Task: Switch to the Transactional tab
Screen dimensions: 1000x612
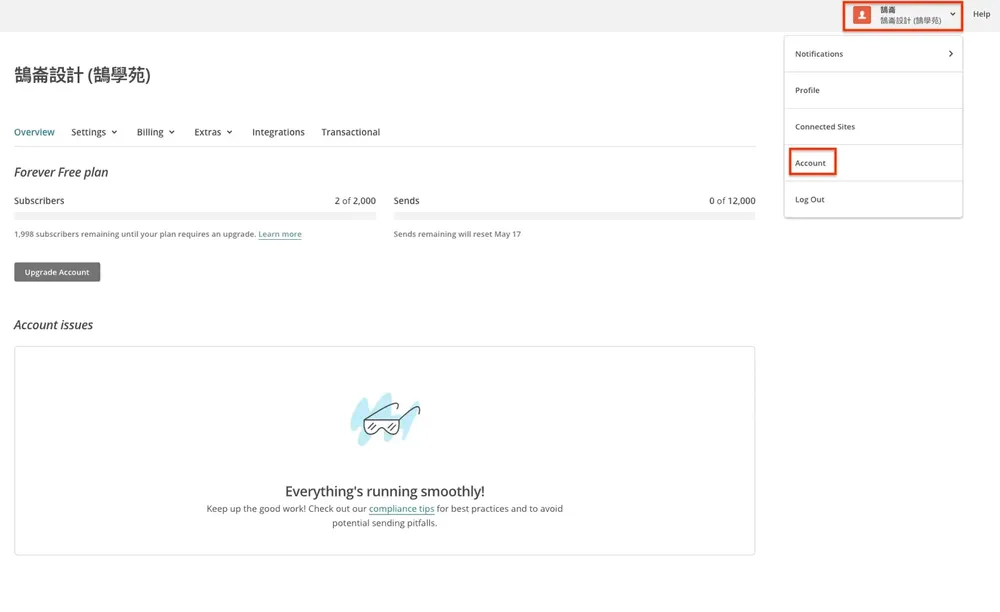Action: [351, 132]
